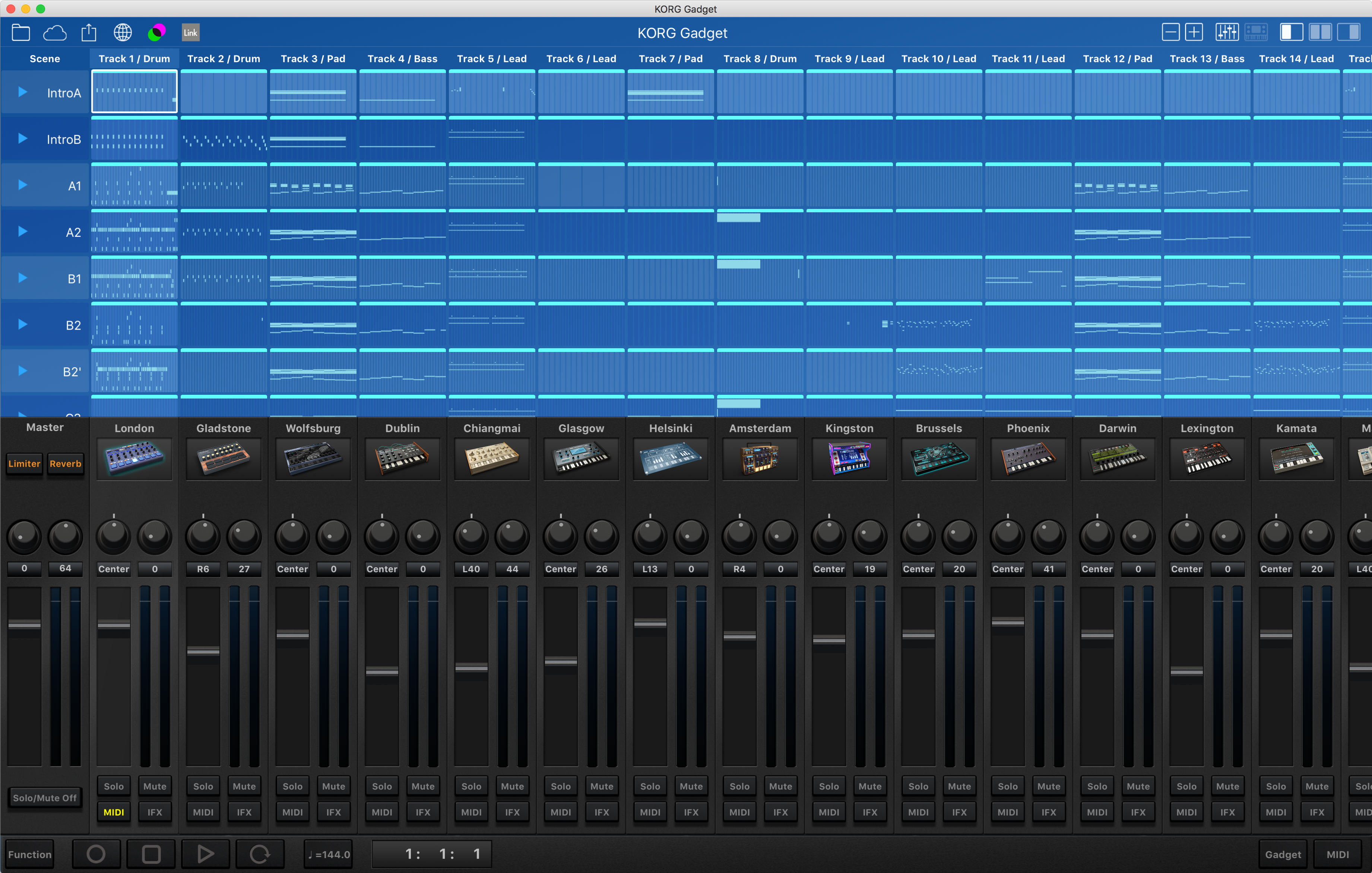
Task: Show the mixer view icon
Action: click(x=1227, y=32)
